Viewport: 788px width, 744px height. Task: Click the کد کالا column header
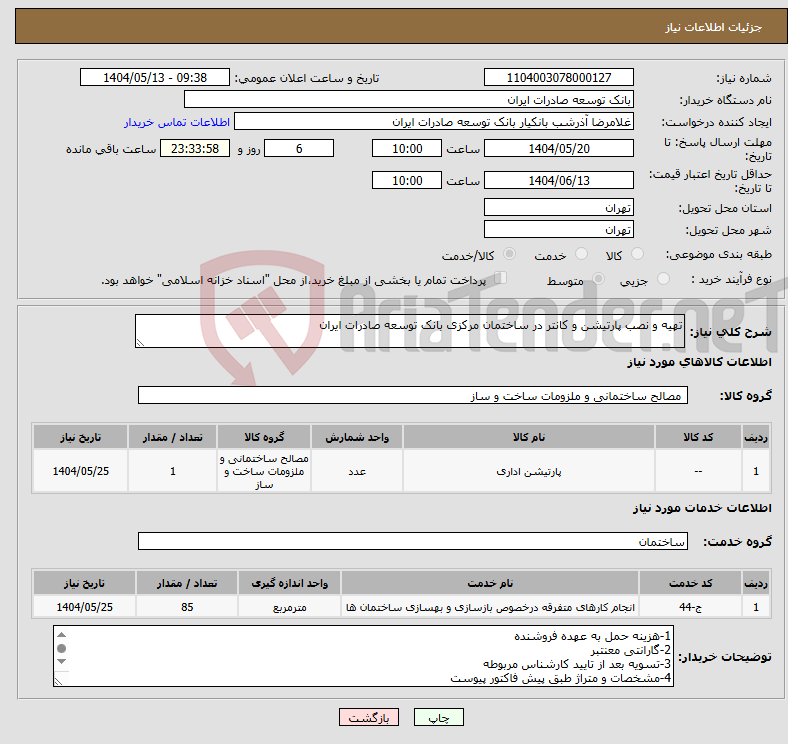698,437
